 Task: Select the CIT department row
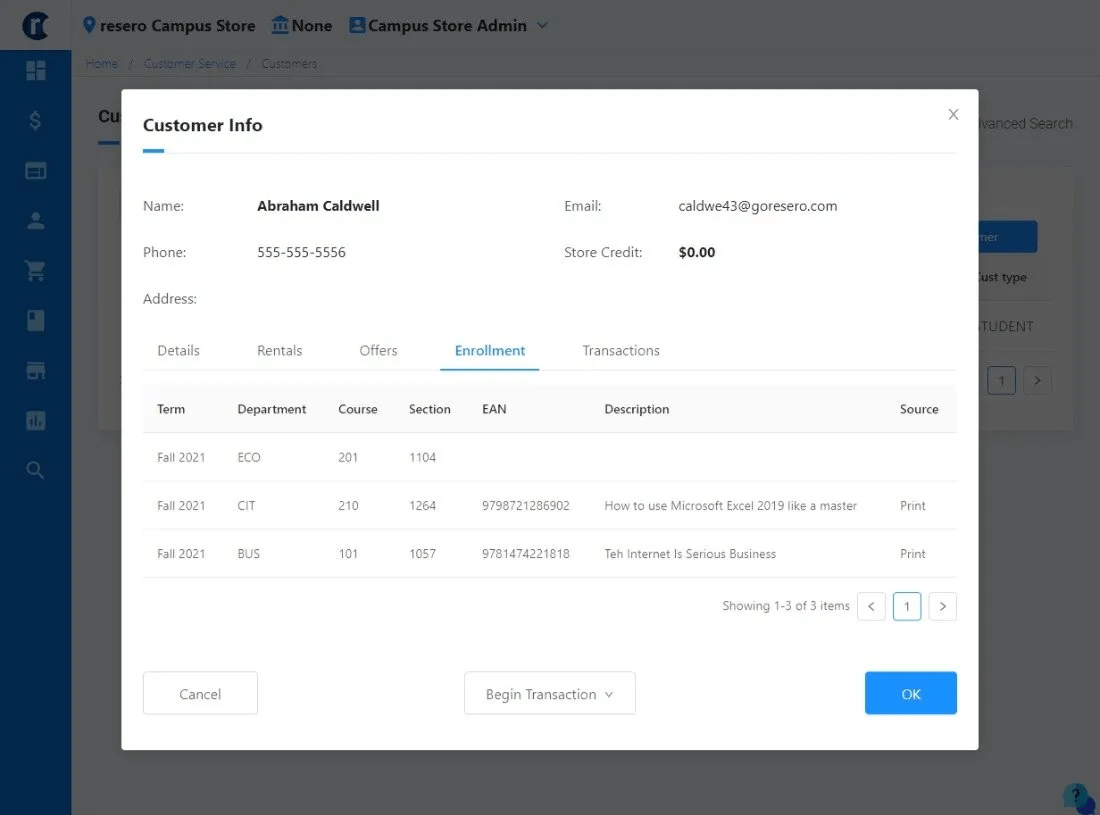click(550, 506)
